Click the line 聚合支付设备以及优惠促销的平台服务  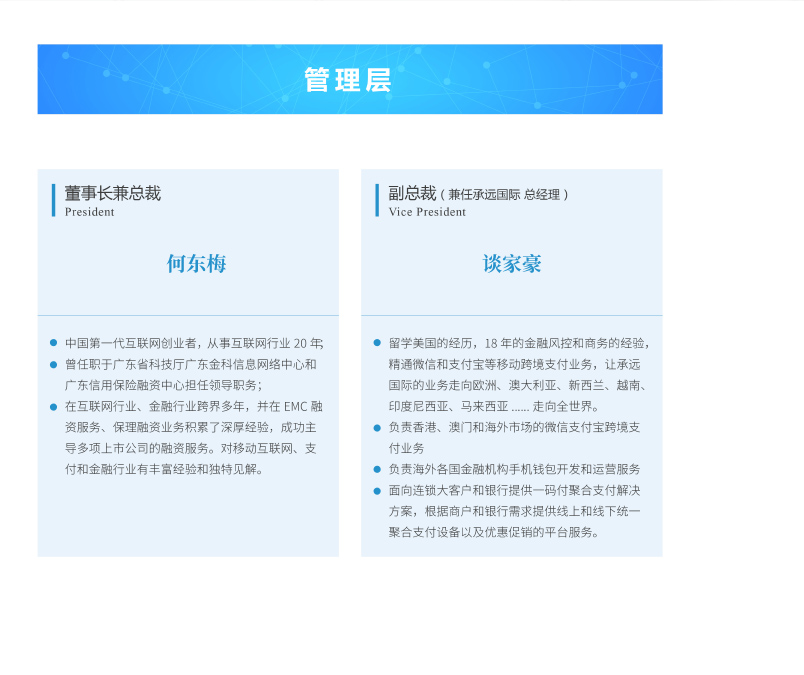pos(493,532)
